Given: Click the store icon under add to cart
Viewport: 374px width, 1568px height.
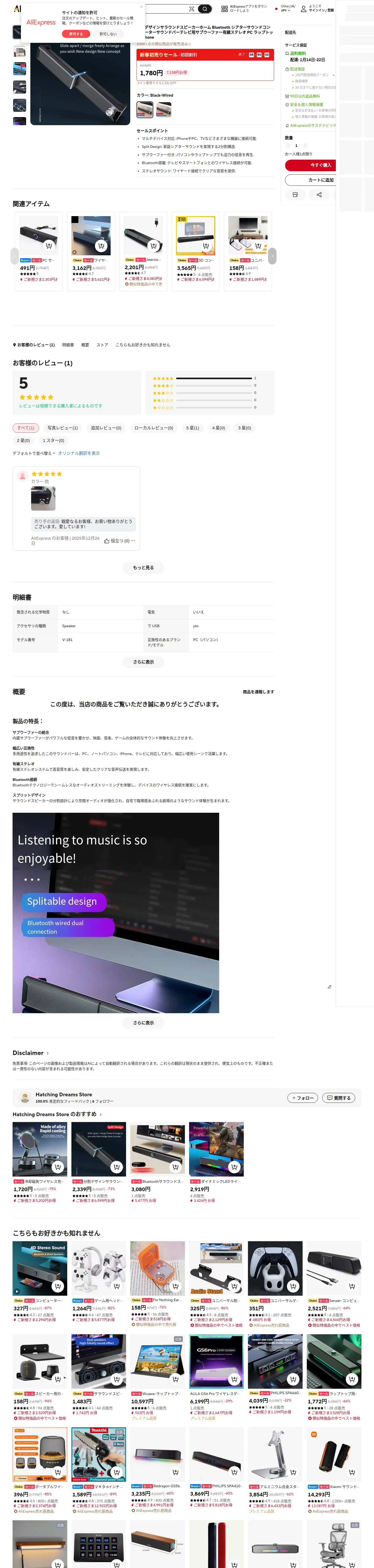Looking at the screenshot, I should coord(296,195).
